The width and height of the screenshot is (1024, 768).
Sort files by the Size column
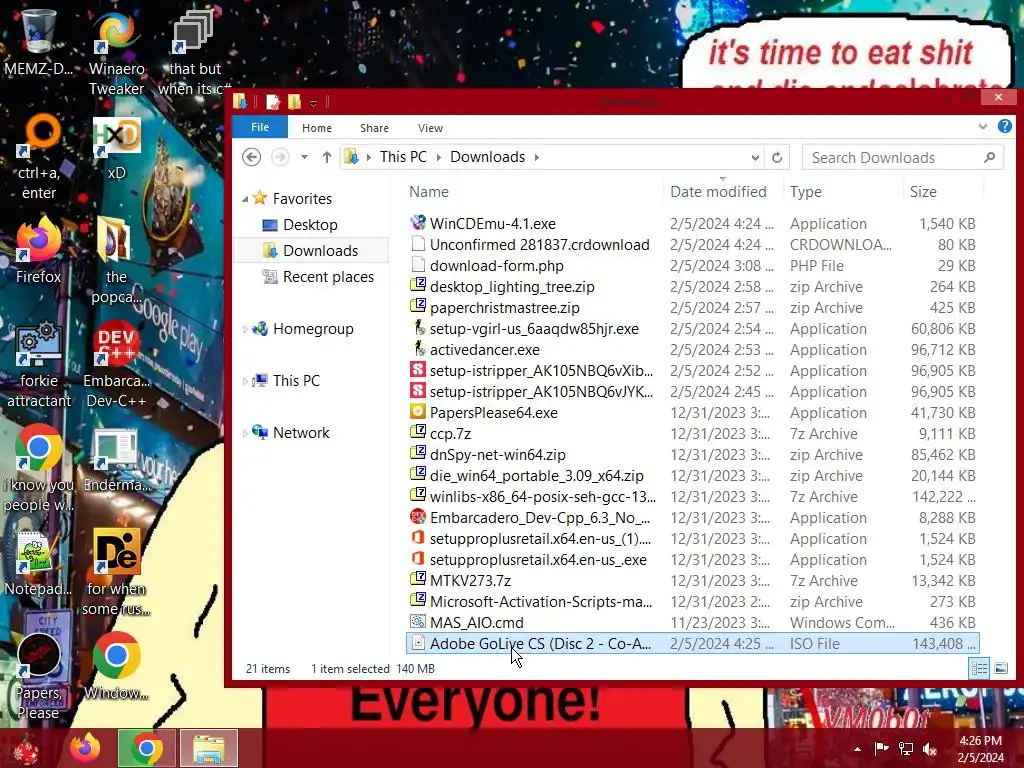[943, 191]
